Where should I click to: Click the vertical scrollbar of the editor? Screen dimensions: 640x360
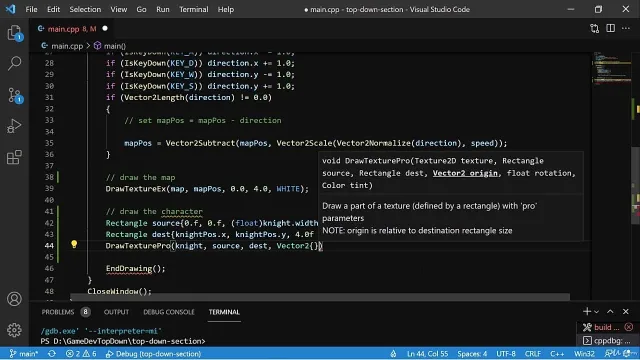[635, 184]
